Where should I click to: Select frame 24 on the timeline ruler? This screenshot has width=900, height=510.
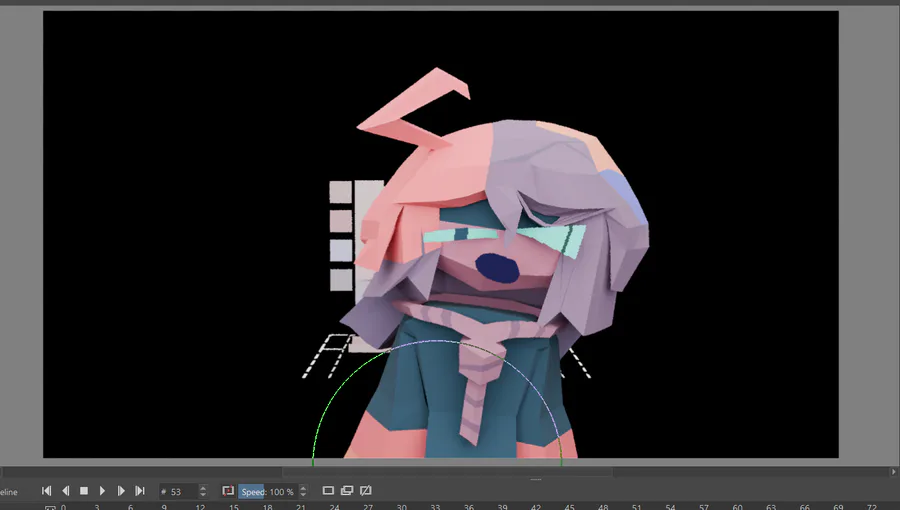(x=334, y=507)
